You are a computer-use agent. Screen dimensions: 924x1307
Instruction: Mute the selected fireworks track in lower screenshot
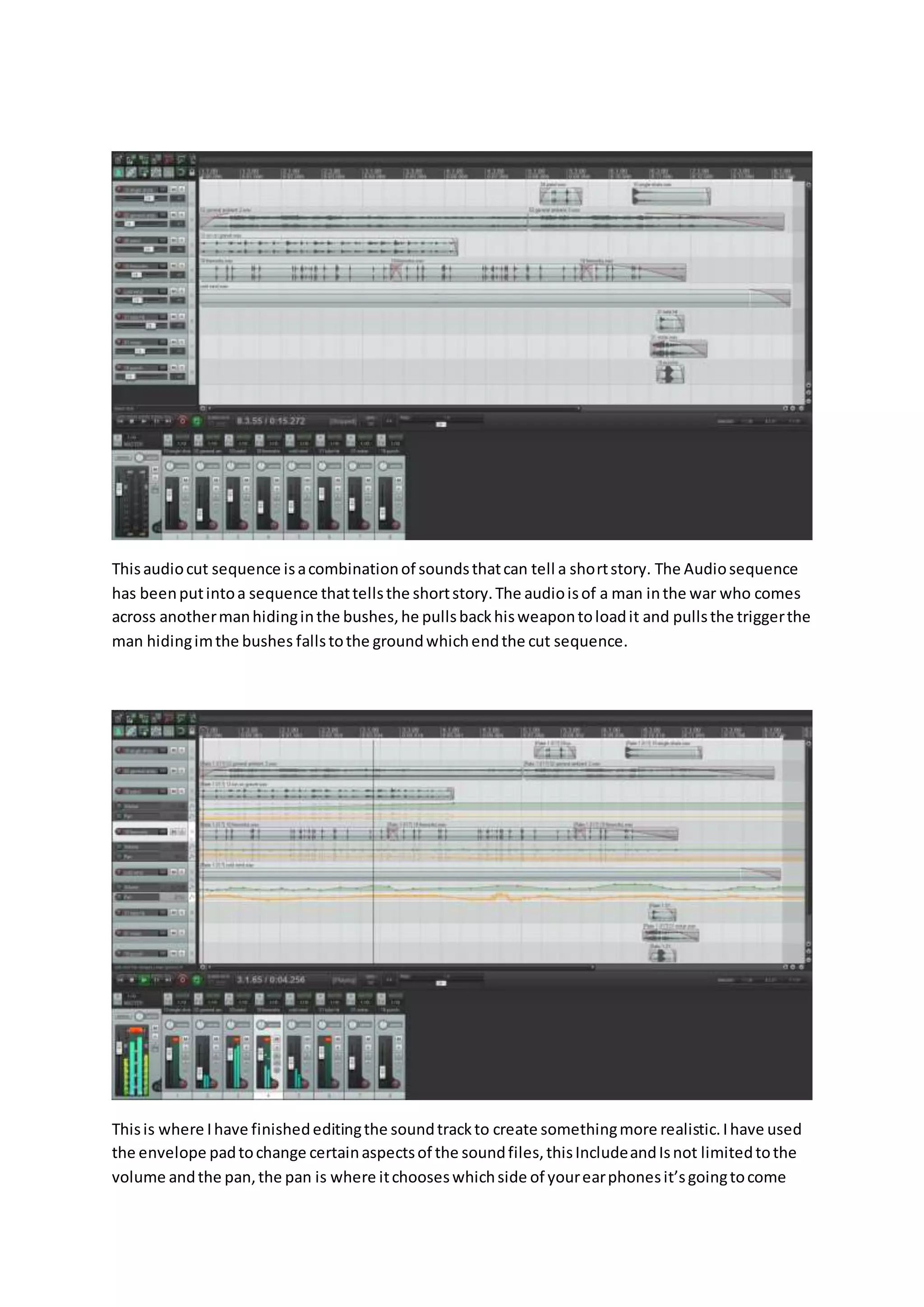click(174, 832)
